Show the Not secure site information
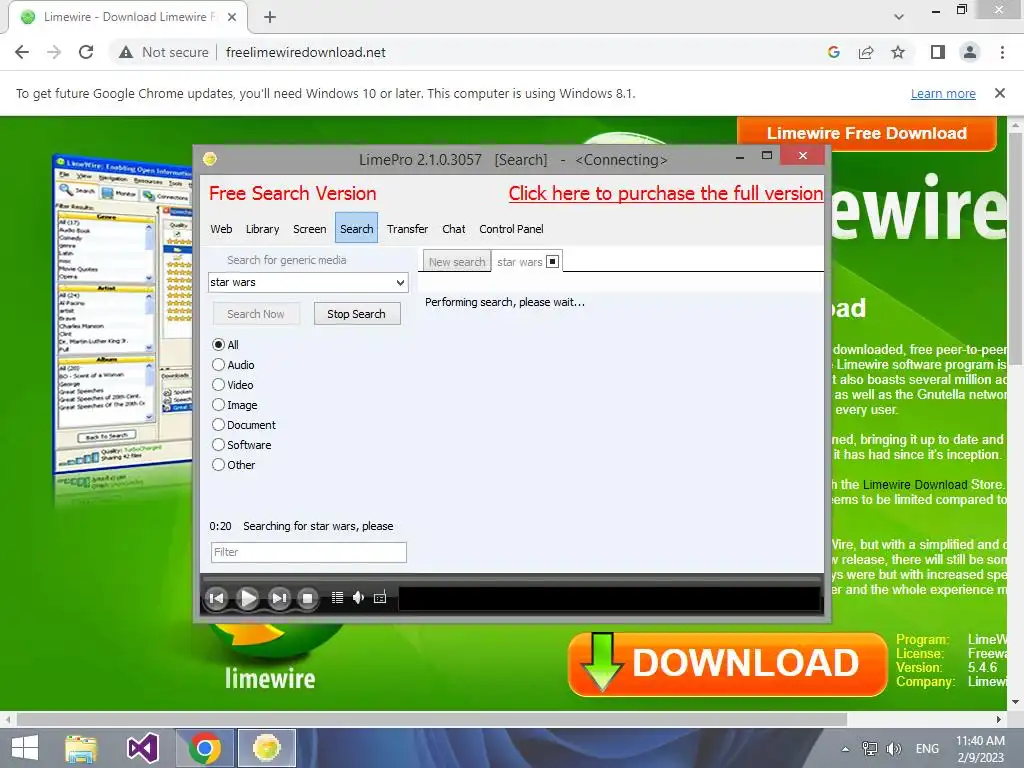The image size is (1024, 768). pos(163,52)
